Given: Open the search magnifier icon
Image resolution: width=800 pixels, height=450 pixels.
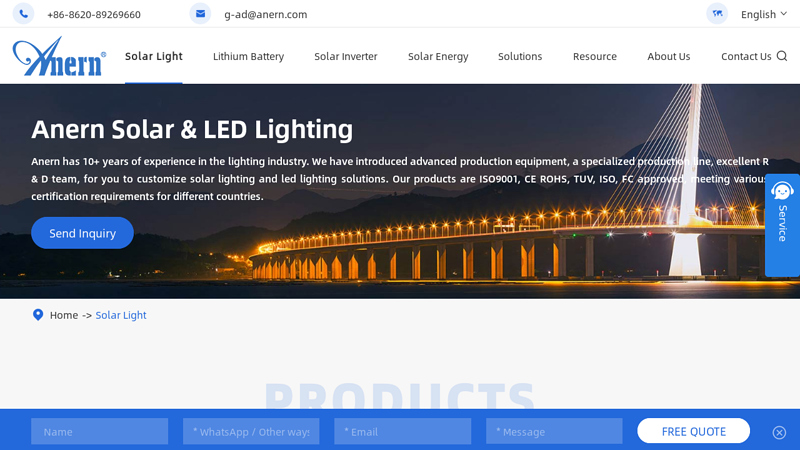Looking at the screenshot, I should (x=782, y=56).
